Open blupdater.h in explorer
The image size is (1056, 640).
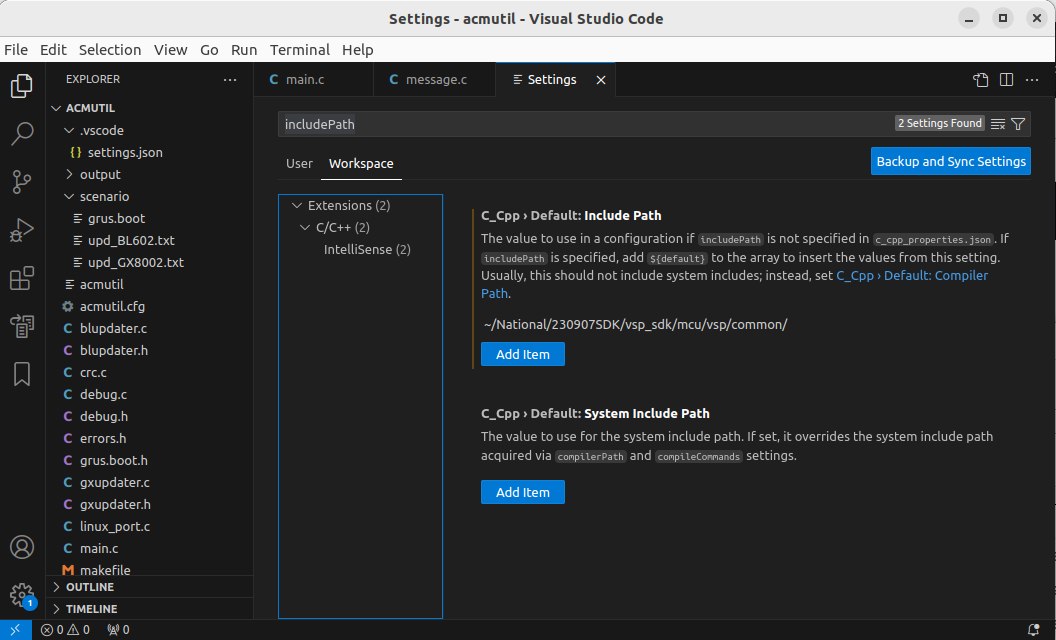(114, 350)
